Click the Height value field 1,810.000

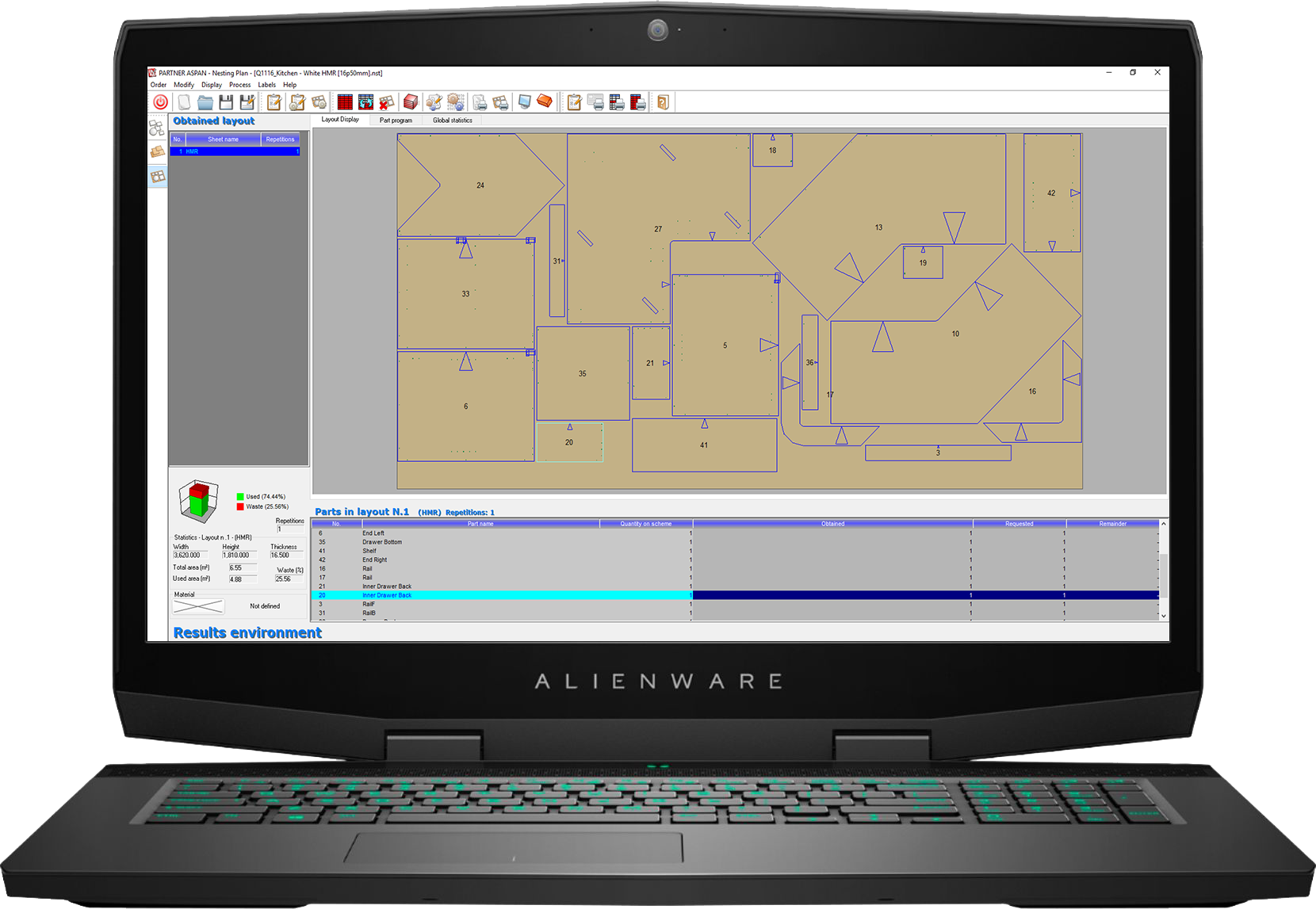pos(239,556)
